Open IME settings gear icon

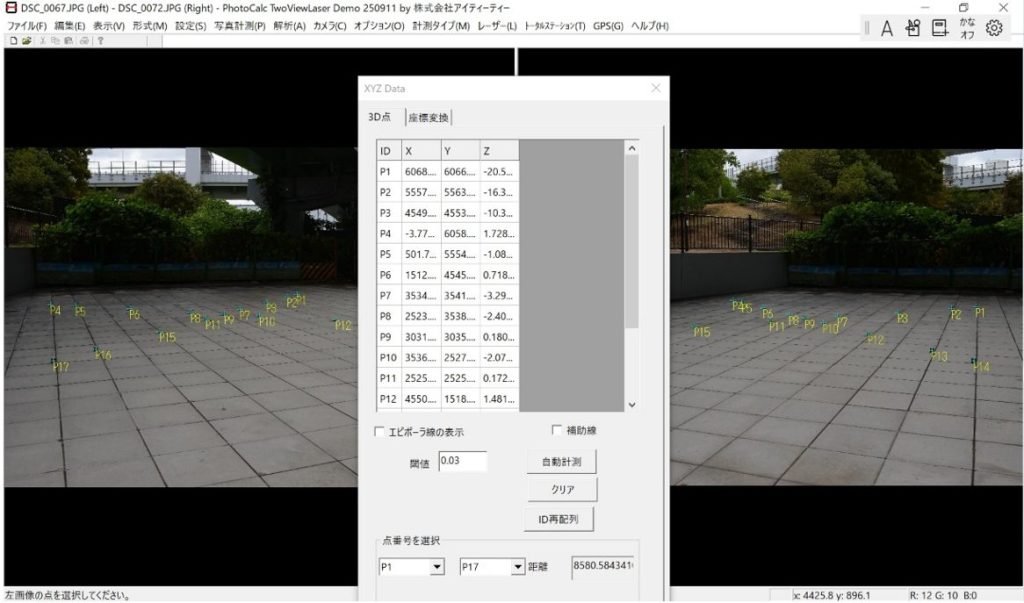[994, 28]
